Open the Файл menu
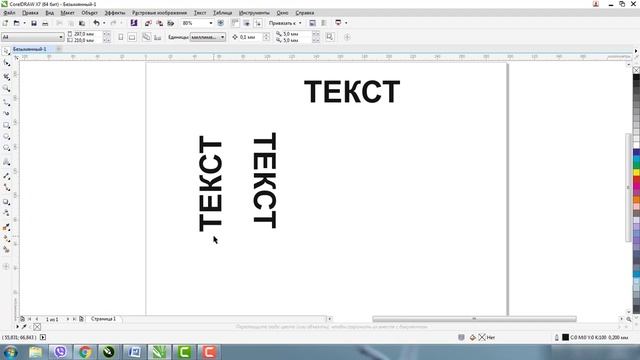The height and width of the screenshot is (360, 640). (9, 13)
